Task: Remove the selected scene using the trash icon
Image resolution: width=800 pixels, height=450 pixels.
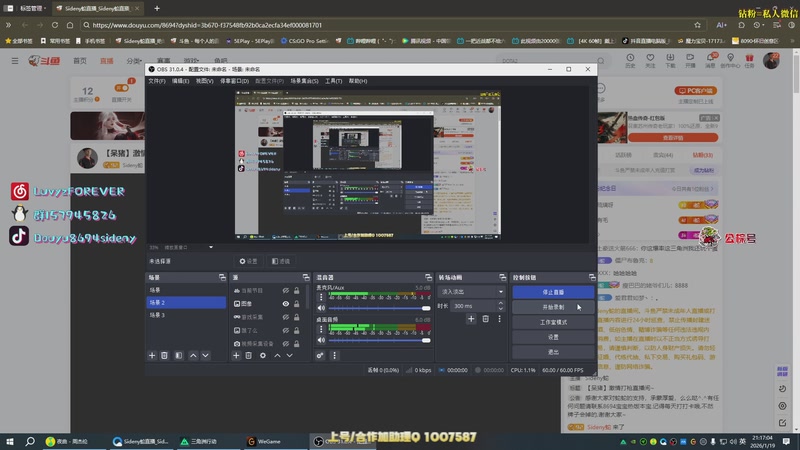Action: tap(164, 356)
